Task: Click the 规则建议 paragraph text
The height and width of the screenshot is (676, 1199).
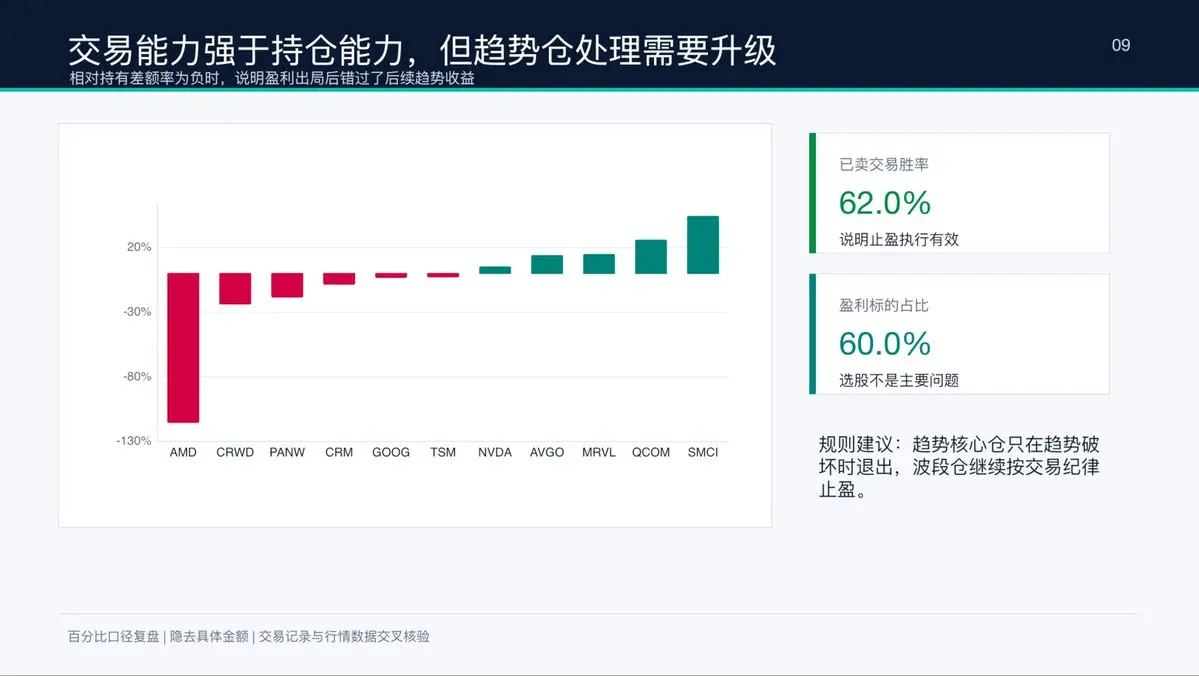Action: pyautogui.click(x=959, y=466)
